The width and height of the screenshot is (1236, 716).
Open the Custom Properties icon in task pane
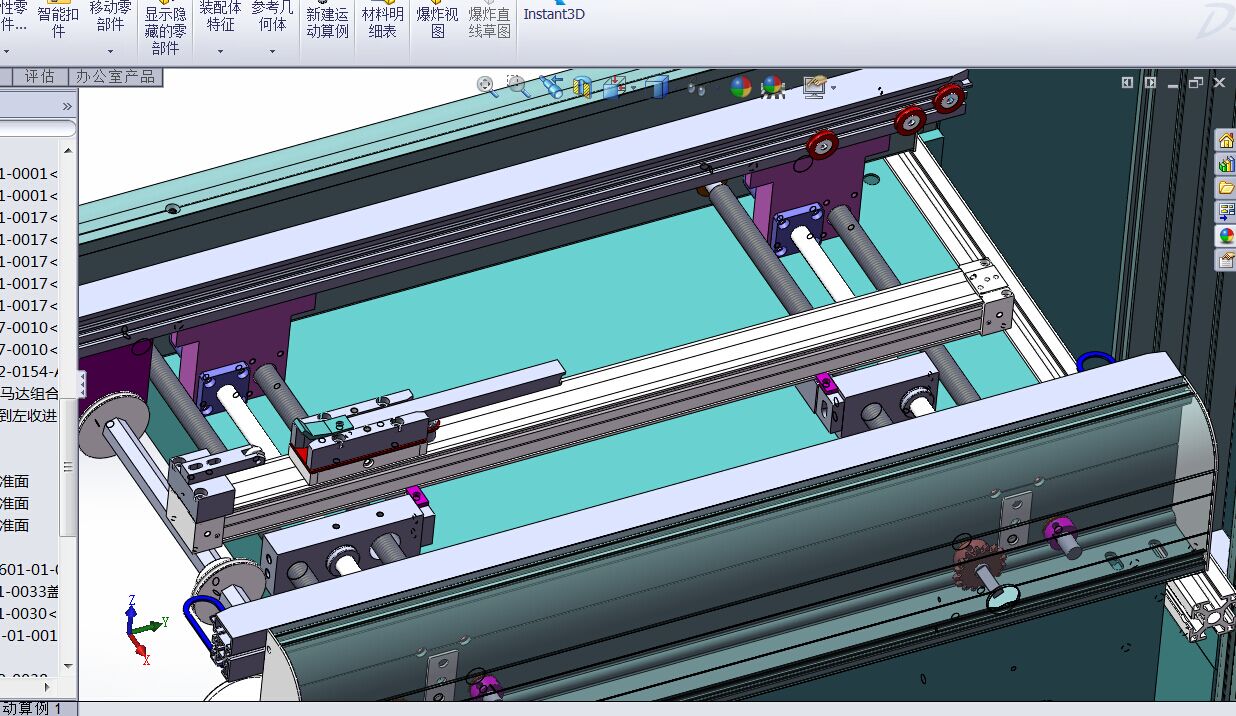(x=1225, y=260)
